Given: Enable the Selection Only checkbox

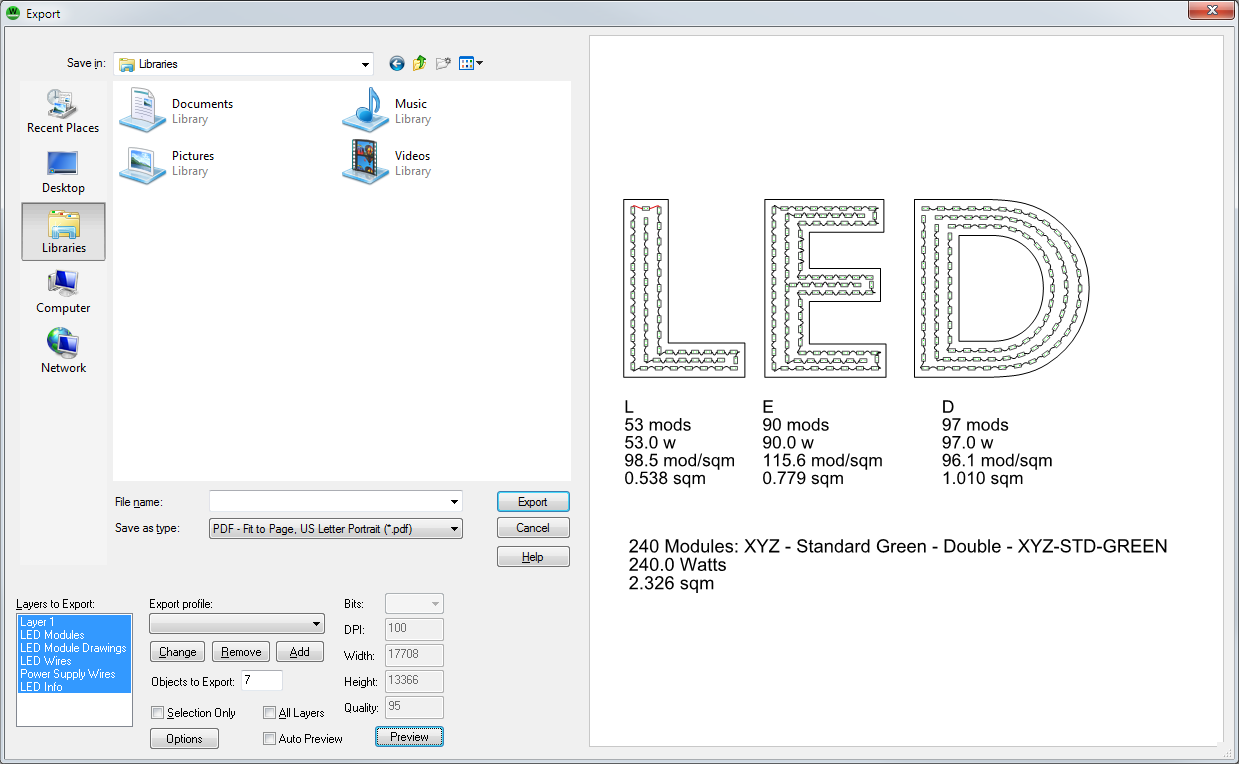Looking at the screenshot, I should click(x=158, y=713).
